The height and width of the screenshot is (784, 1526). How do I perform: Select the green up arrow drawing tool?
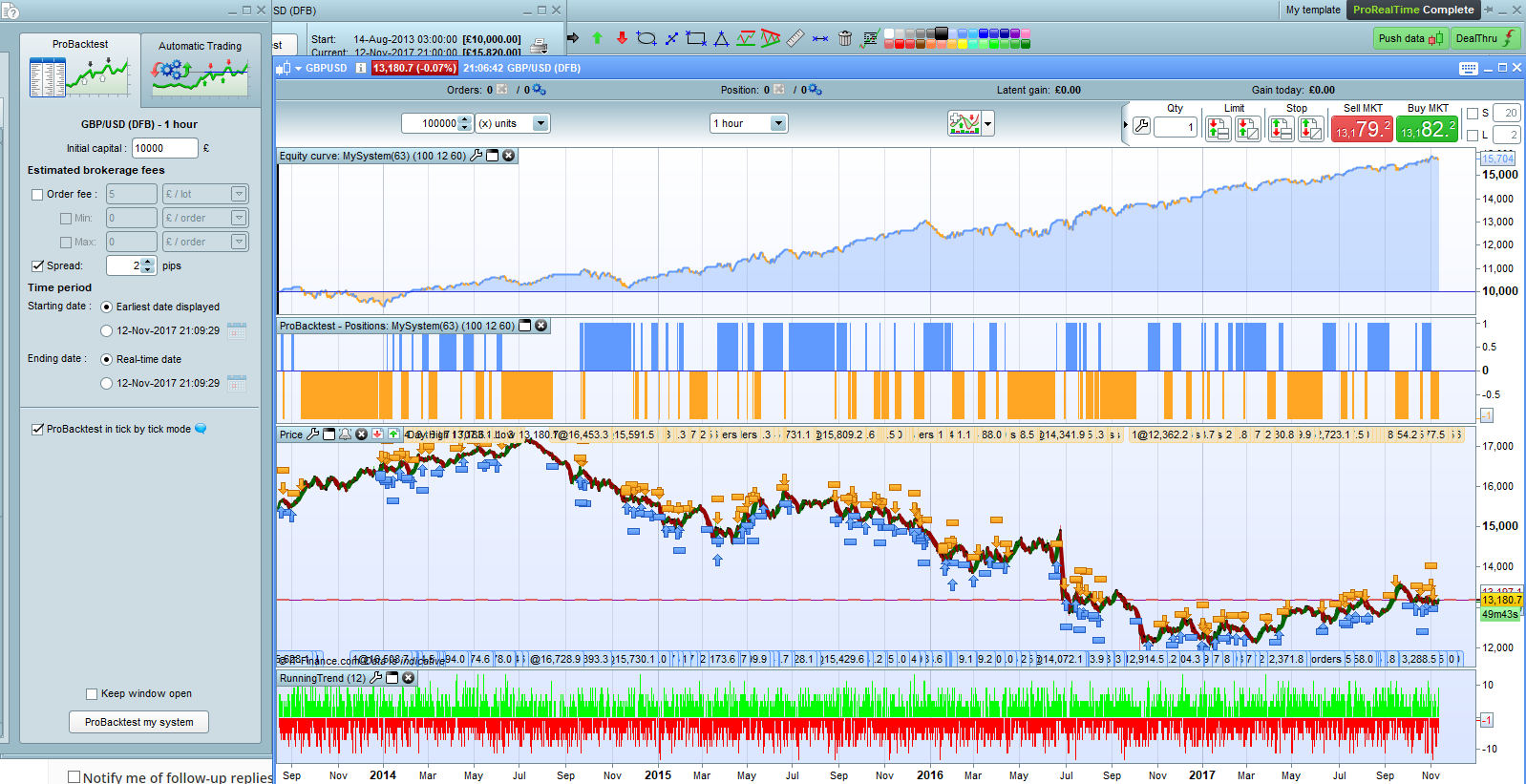[597, 38]
